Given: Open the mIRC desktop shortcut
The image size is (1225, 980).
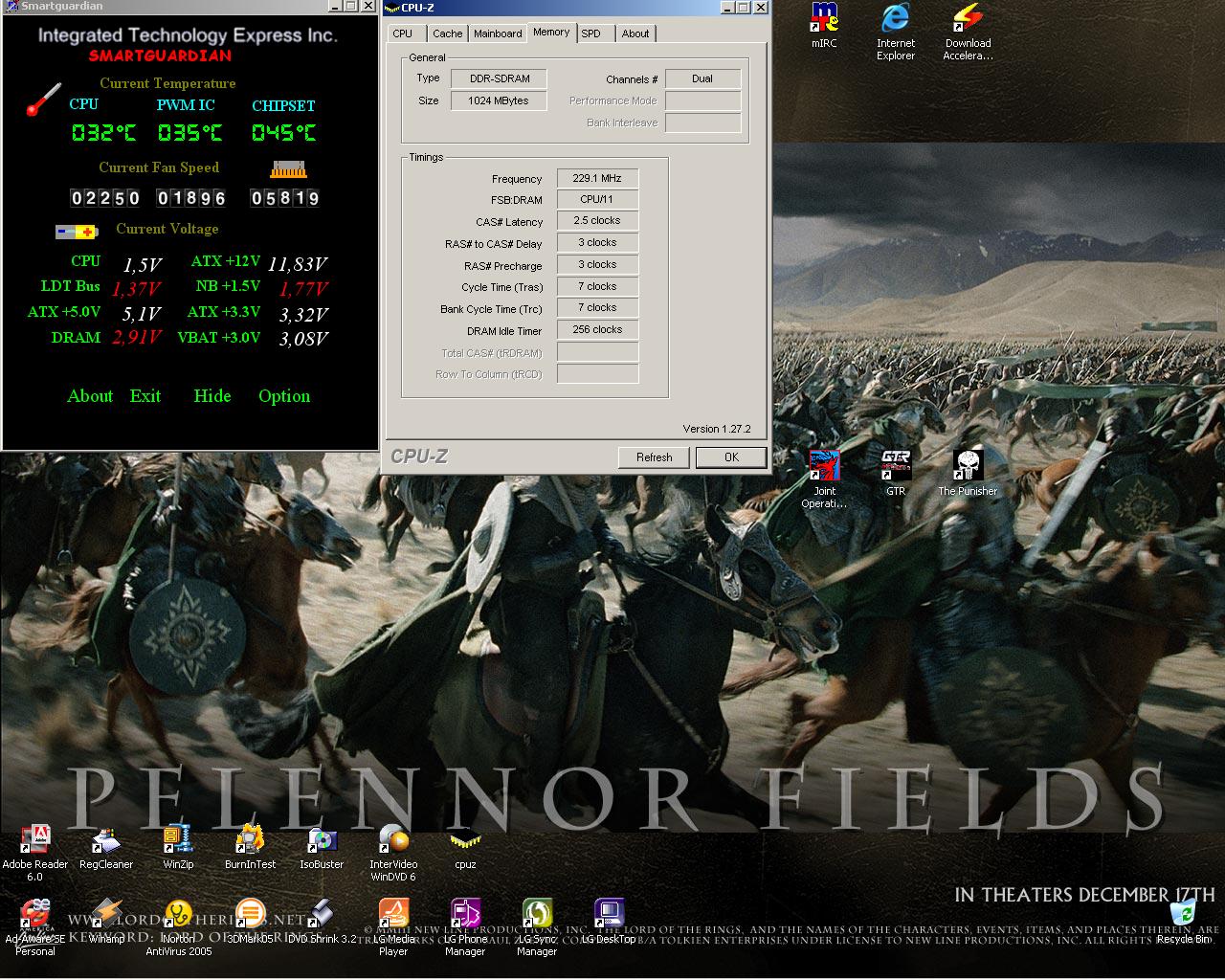Looking at the screenshot, I should click(824, 26).
